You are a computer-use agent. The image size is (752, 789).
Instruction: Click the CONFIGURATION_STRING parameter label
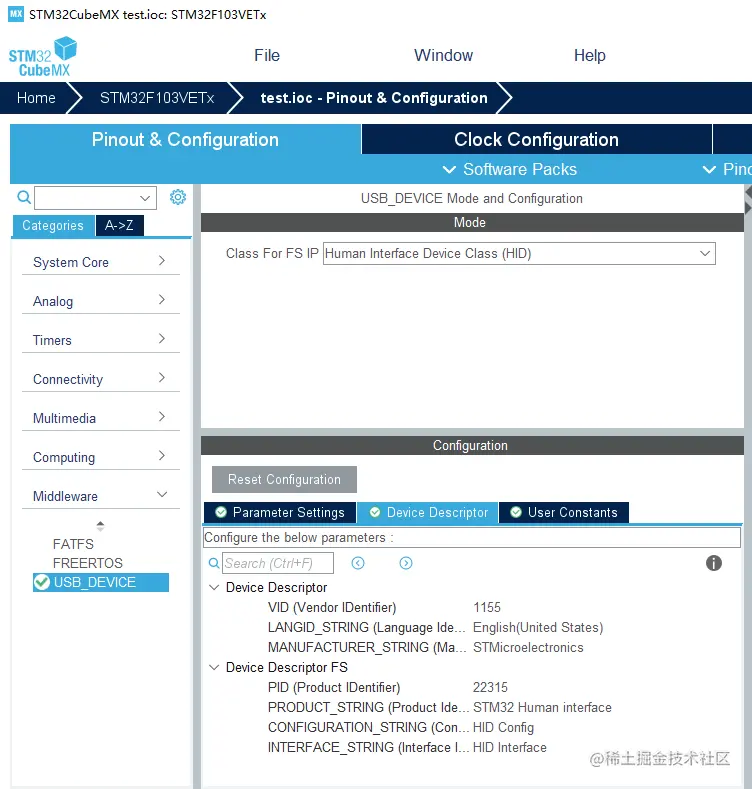368,728
